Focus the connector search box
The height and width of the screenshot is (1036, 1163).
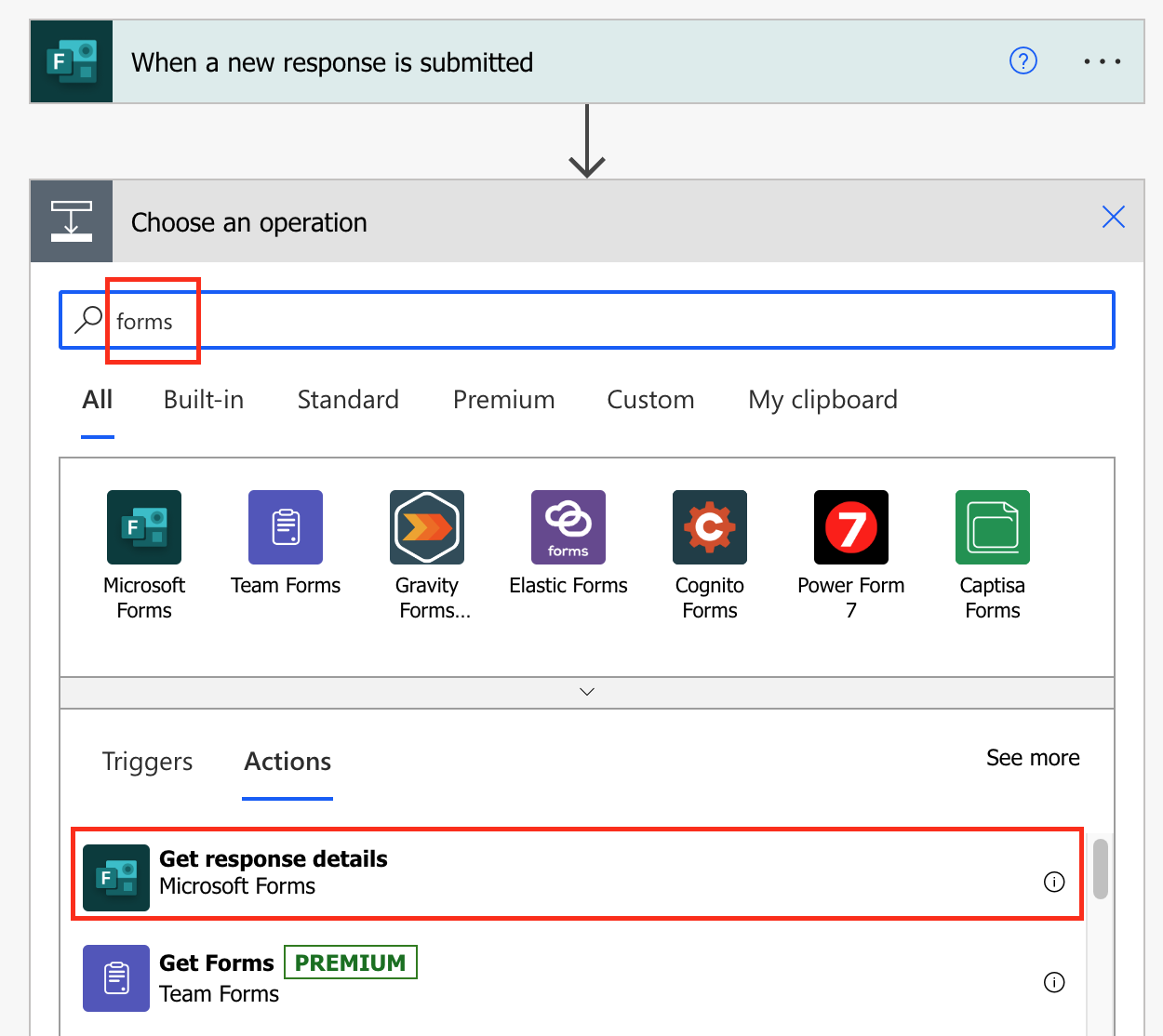[x=587, y=320]
